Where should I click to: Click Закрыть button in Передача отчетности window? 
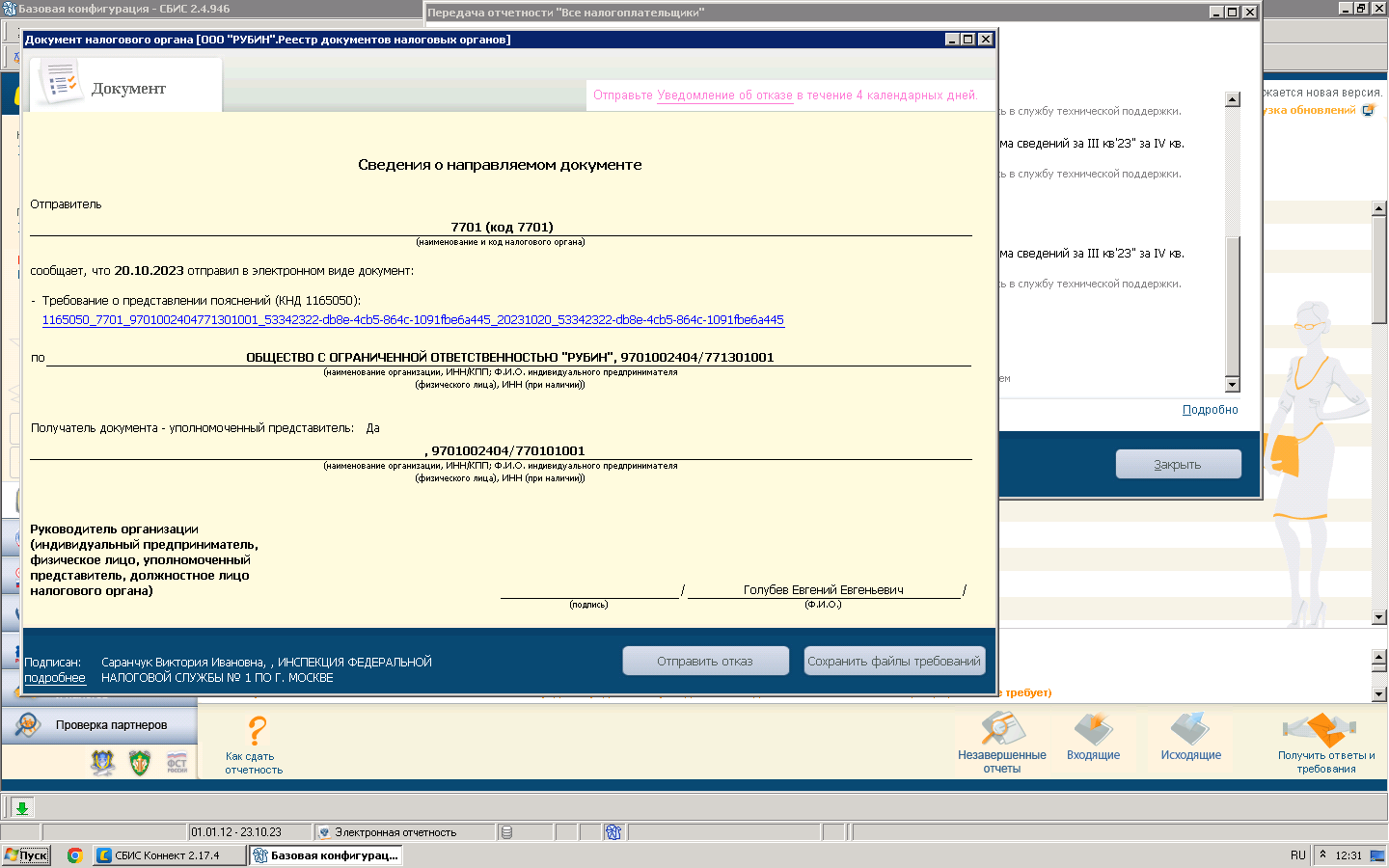(1178, 464)
